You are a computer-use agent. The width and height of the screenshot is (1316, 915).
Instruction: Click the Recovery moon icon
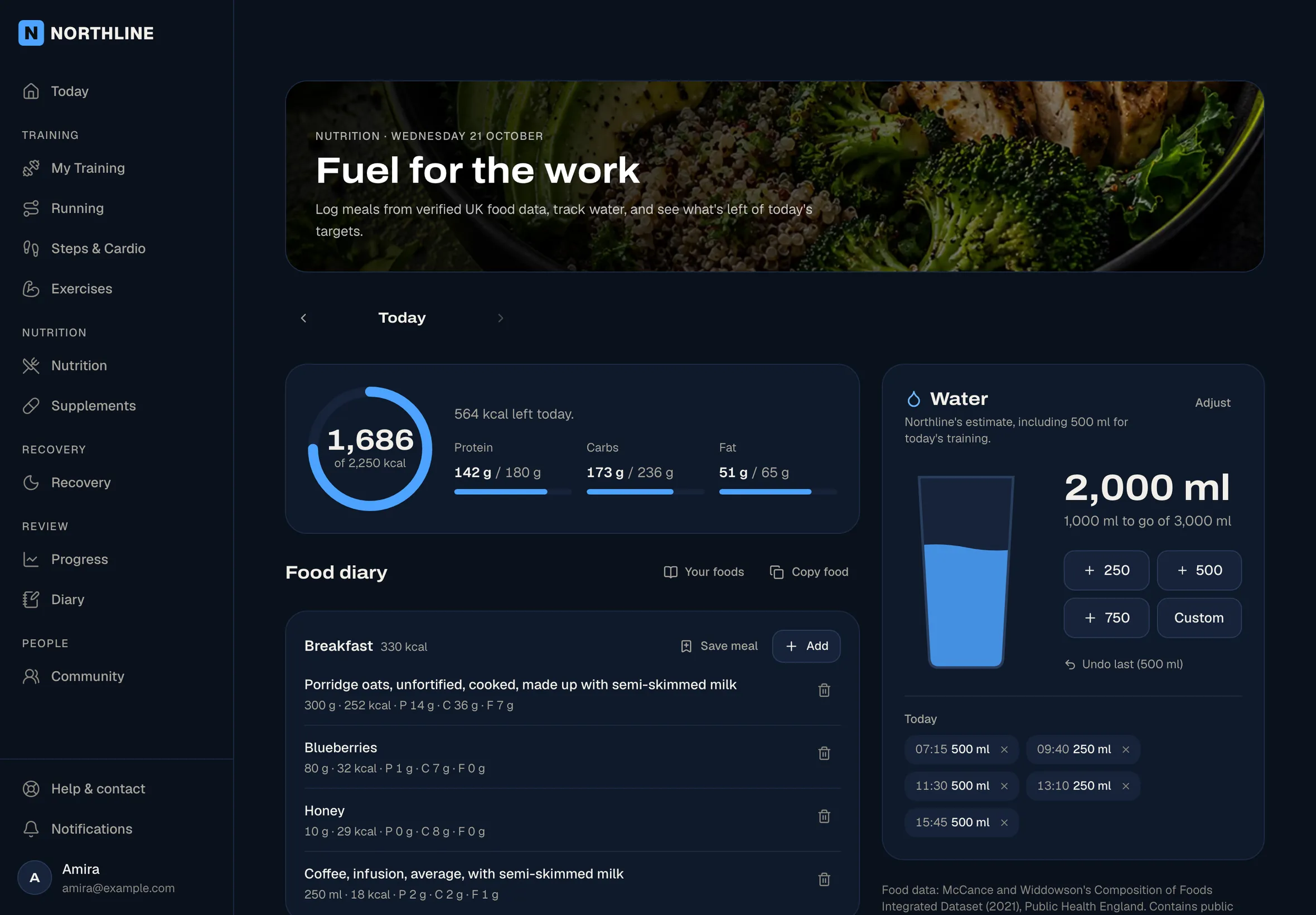(x=31, y=482)
